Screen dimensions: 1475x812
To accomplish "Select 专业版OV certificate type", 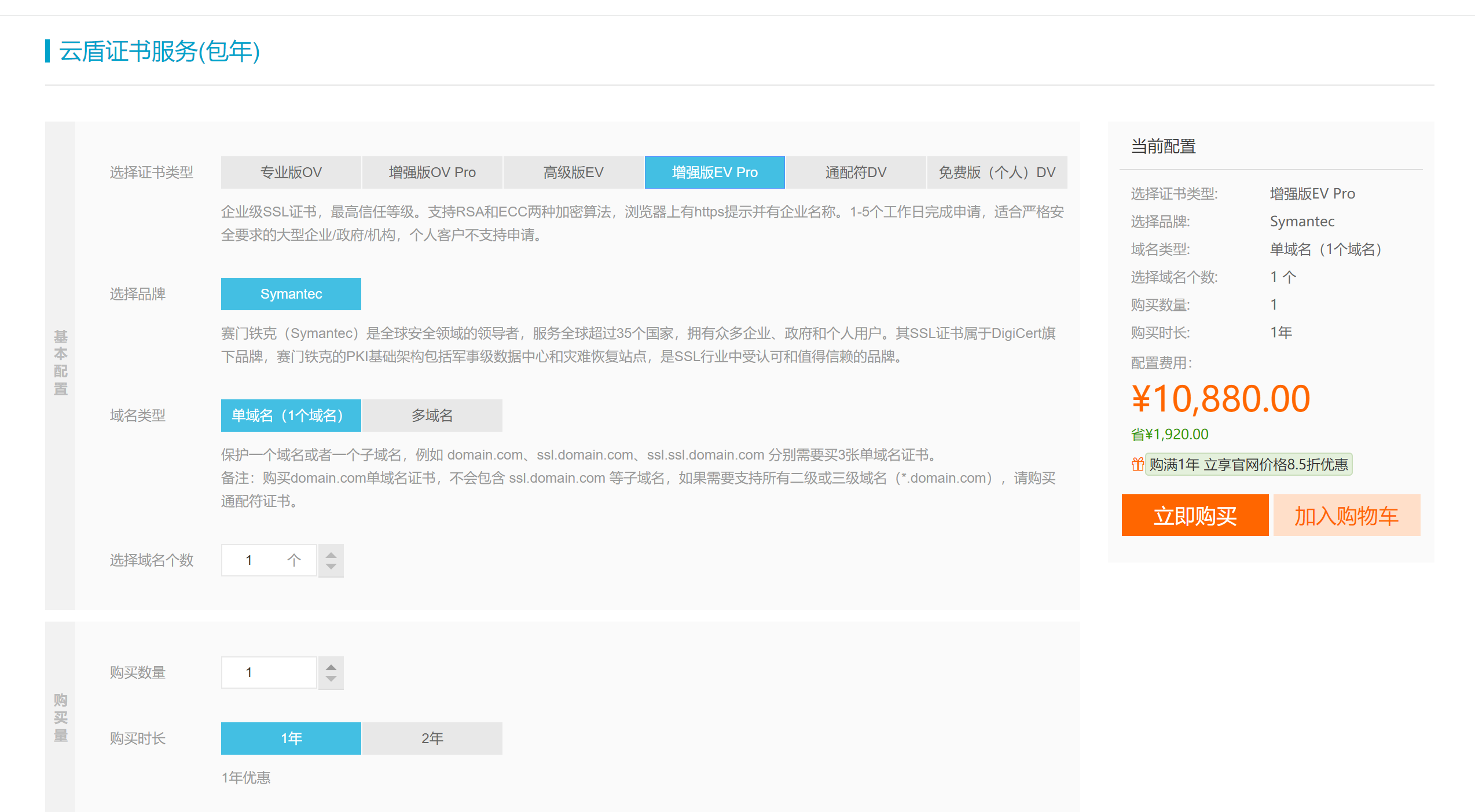I will coord(291,172).
